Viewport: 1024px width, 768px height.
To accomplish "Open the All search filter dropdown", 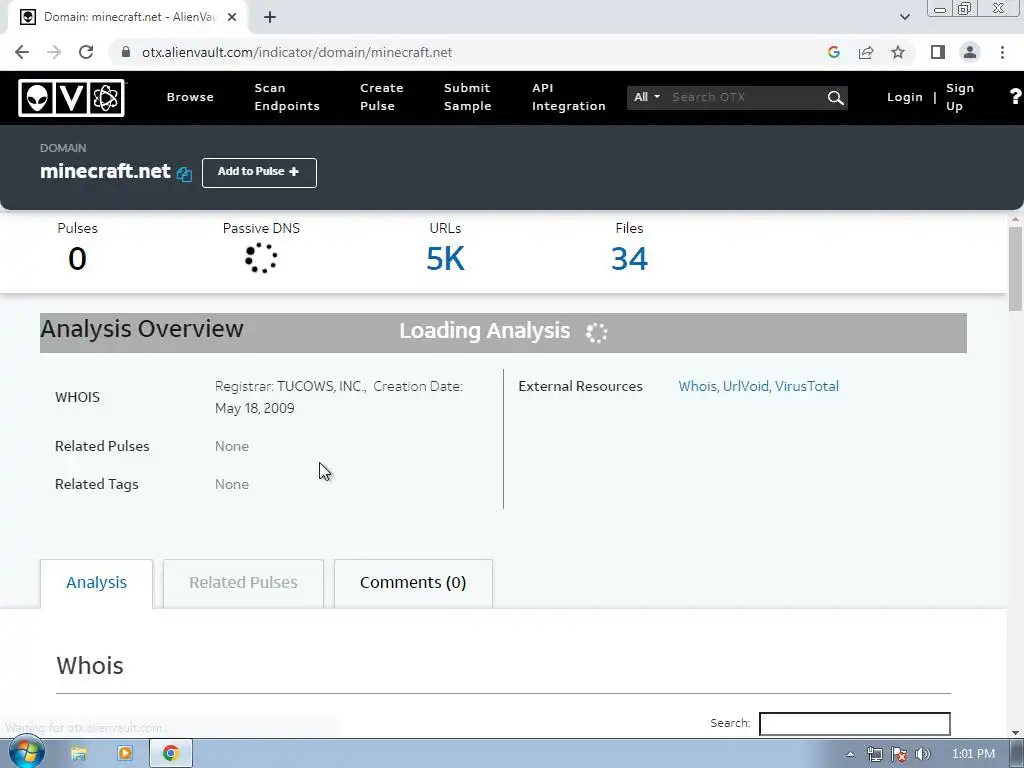I will [647, 97].
